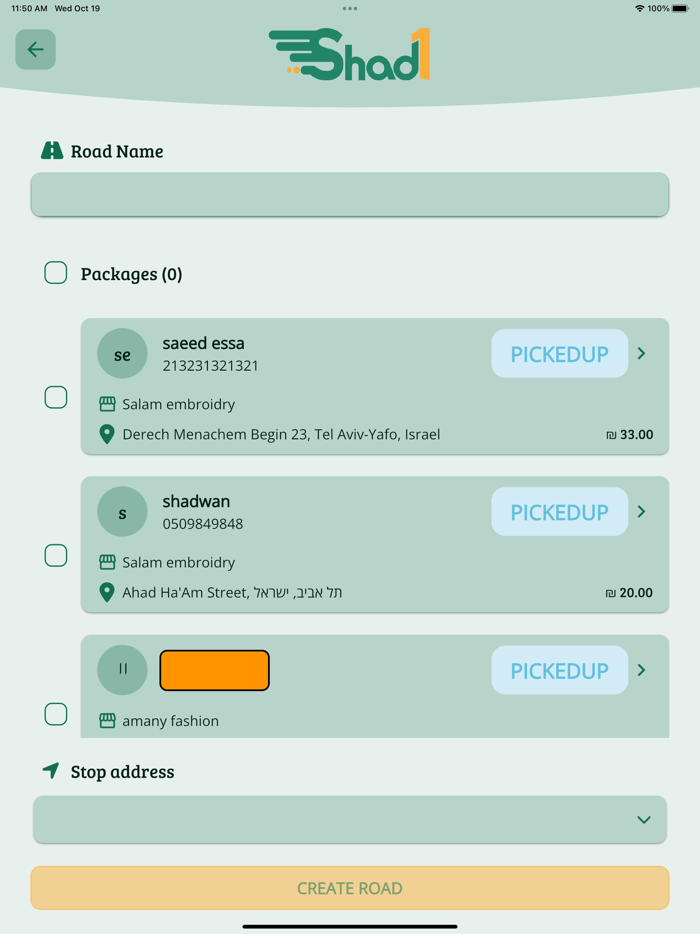The width and height of the screenshot is (700, 934).
Task: Click the 'se' avatar for saeed essa
Action: [x=122, y=354]
